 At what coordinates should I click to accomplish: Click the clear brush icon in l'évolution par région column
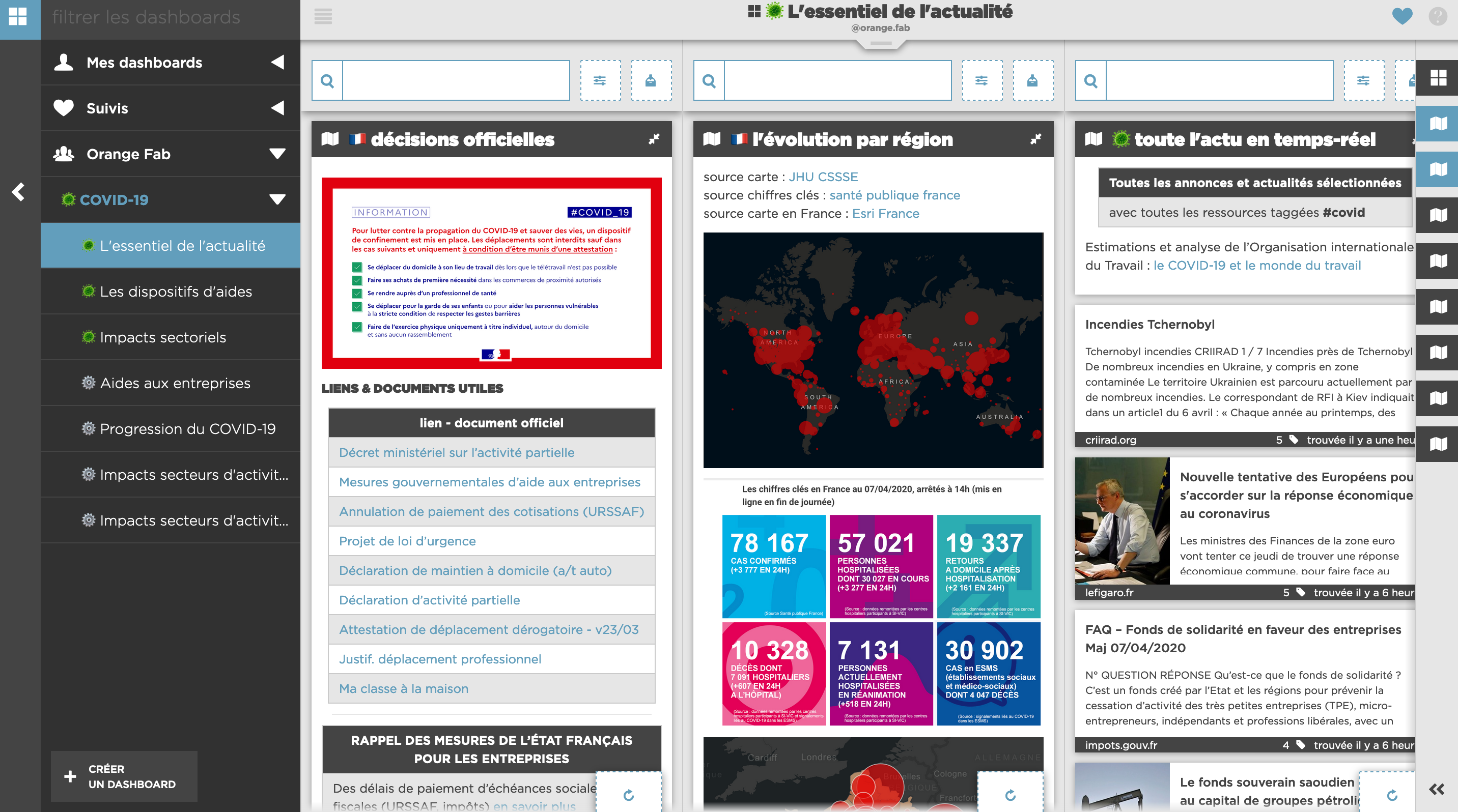[x=1032, y=81]
